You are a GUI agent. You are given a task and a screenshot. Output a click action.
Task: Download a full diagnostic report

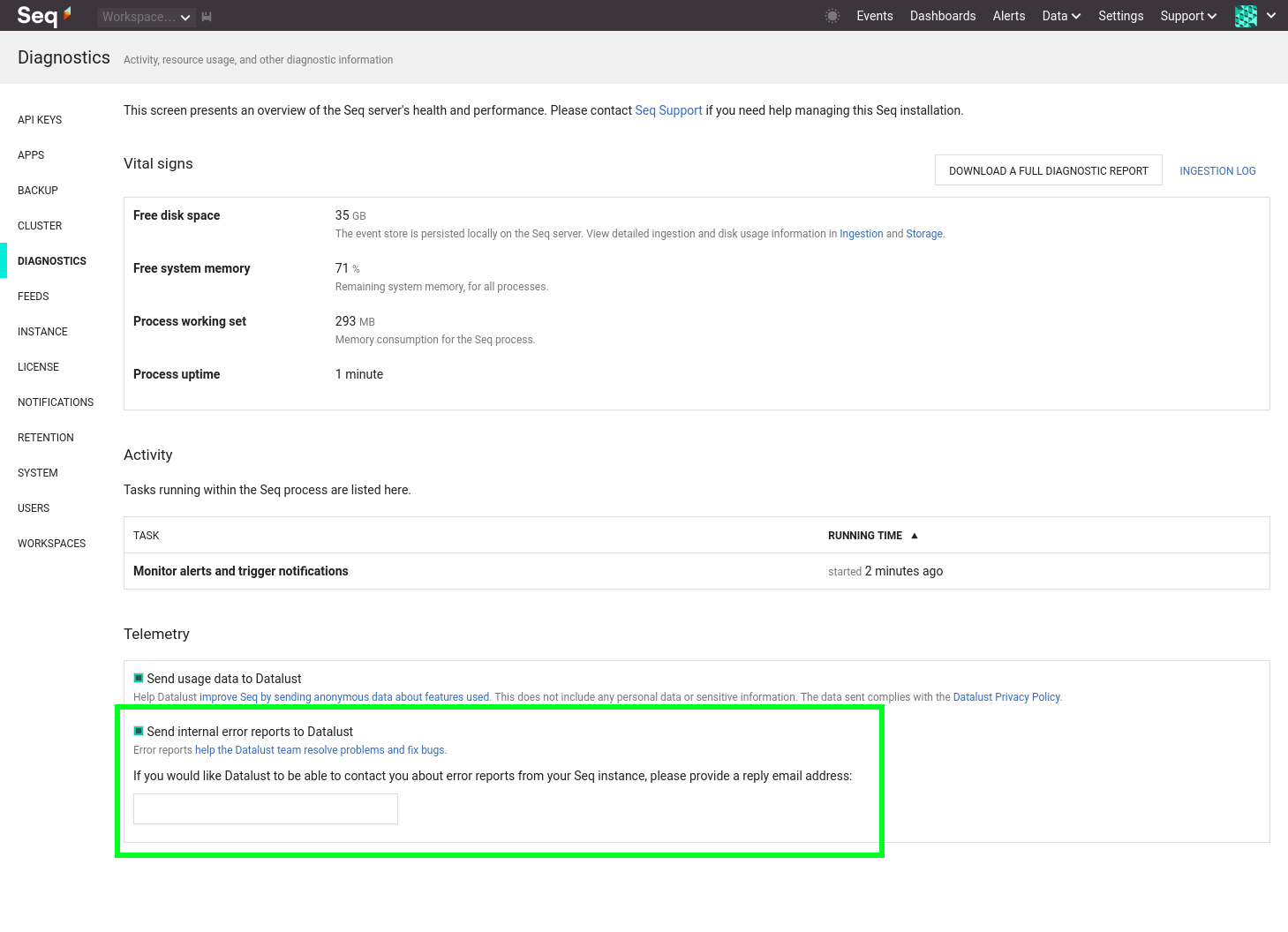[x=1049, y=170]
